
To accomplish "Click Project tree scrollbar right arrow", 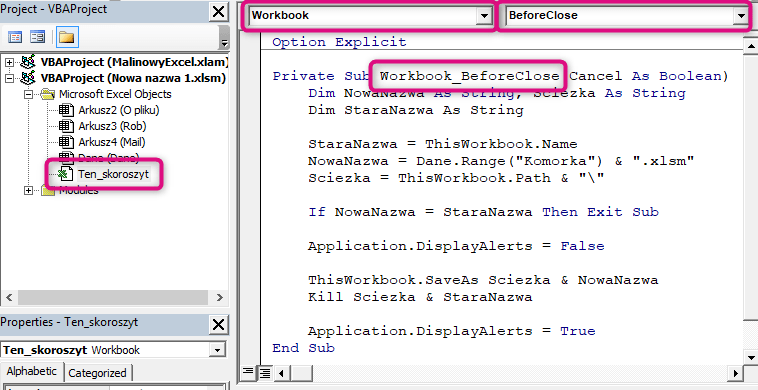I will [219, 297].
